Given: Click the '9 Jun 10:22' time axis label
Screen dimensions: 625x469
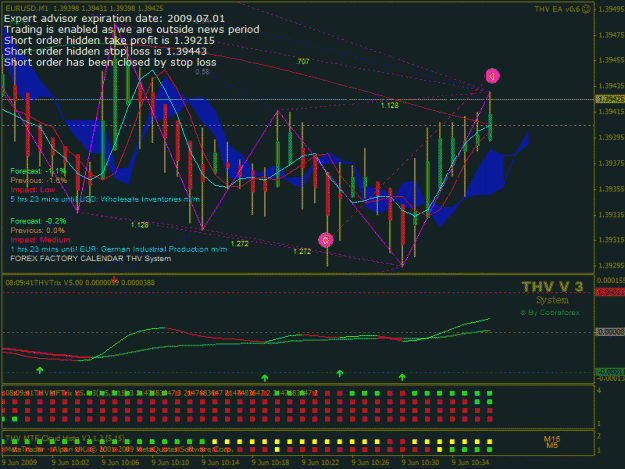Looking at the screenshot, I should coord(320,462).
